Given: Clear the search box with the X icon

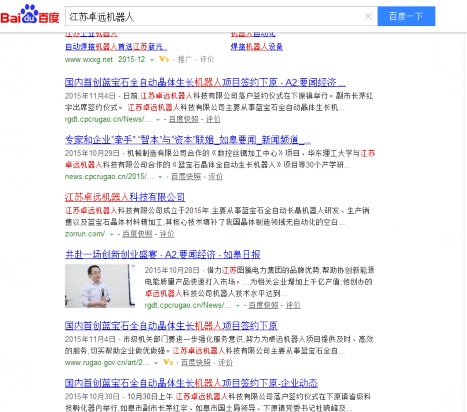Looking at the screenshot, I should click(368, 16).
